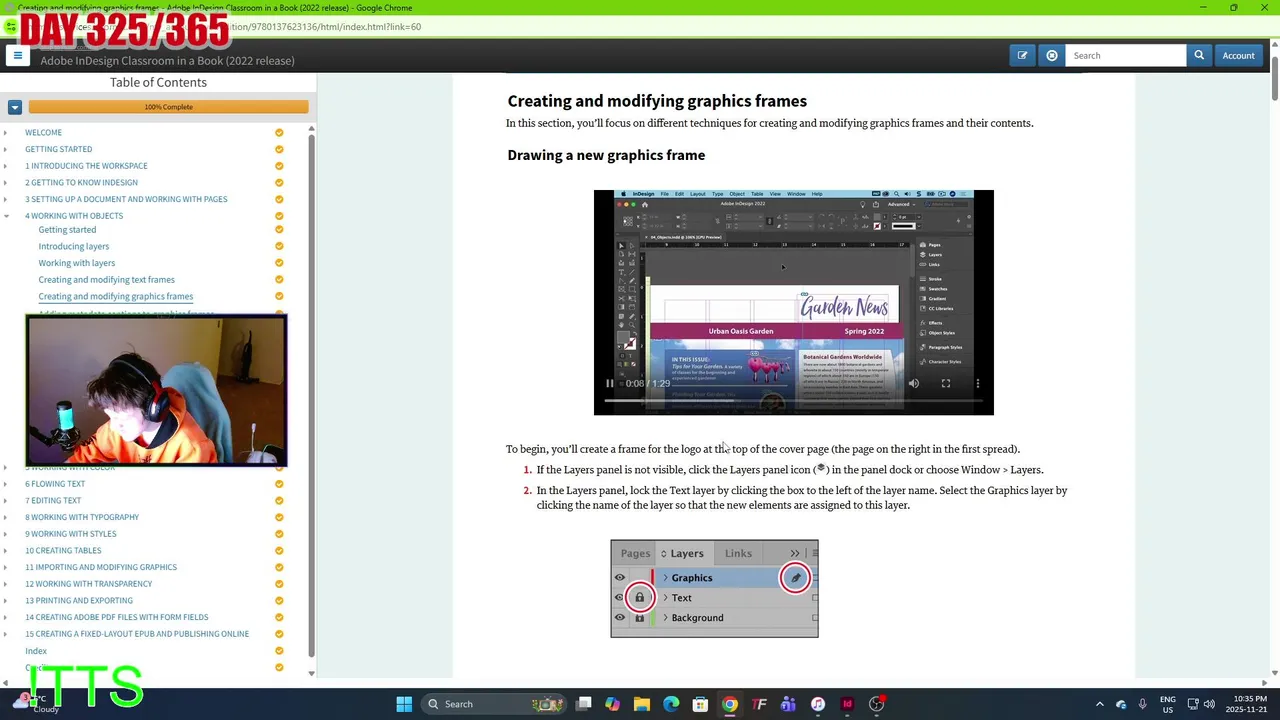
Task: Enter fullscreen on the lesson video
Action: point(946,383)
